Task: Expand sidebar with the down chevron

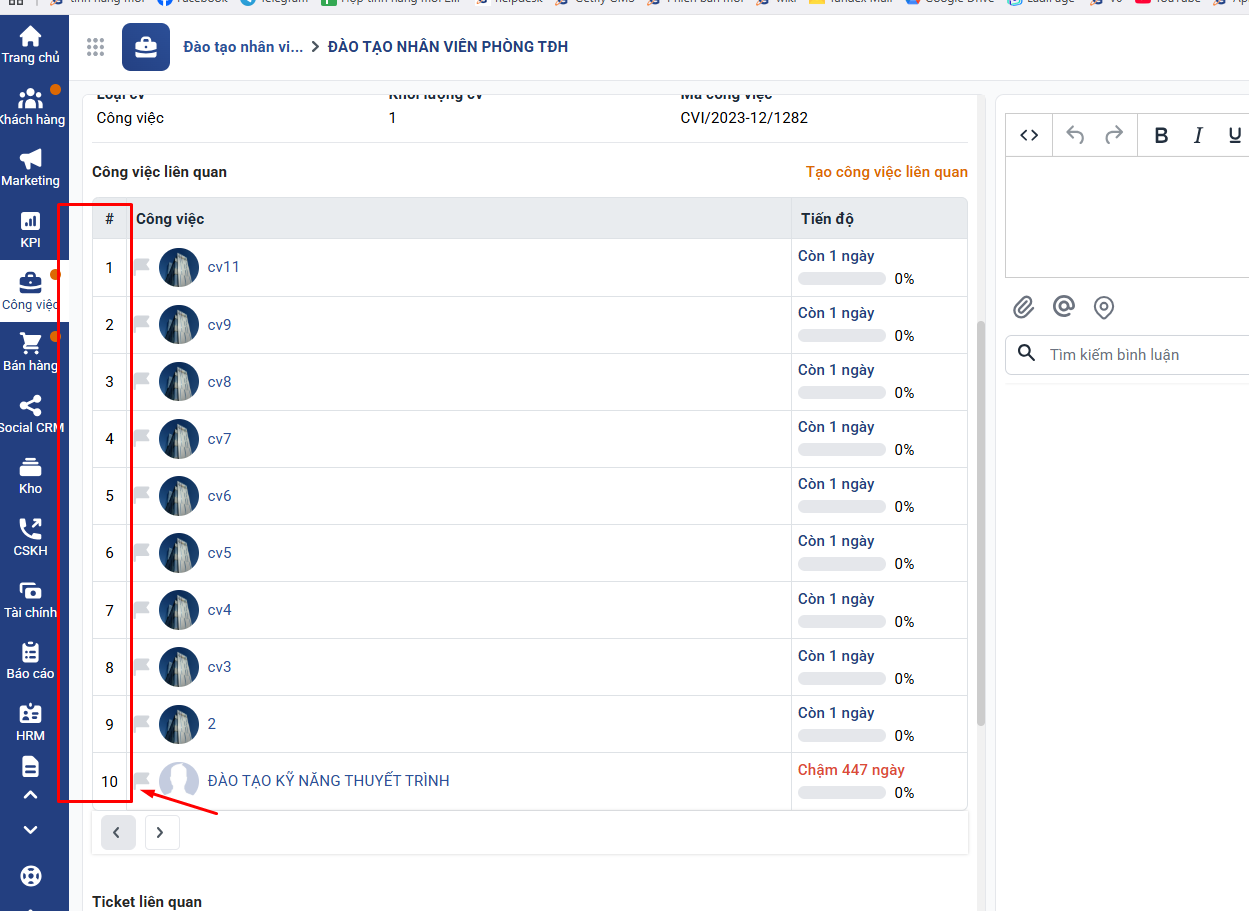Action: coord(30,830)
